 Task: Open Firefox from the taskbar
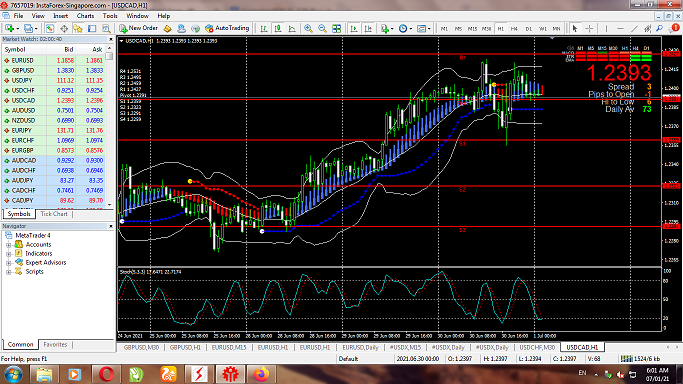click(x=261, y=374)
